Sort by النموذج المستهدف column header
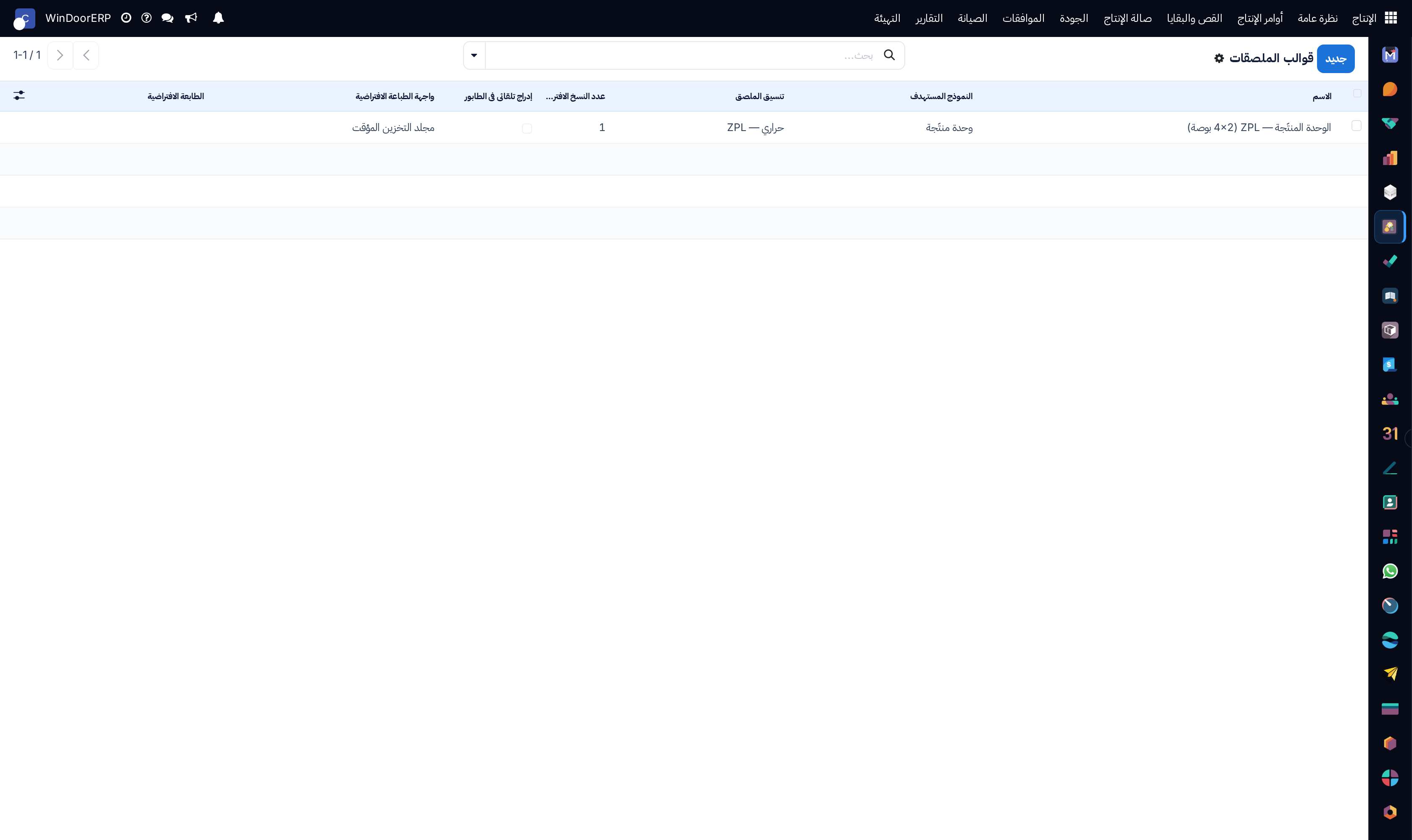 pos(941,96)
